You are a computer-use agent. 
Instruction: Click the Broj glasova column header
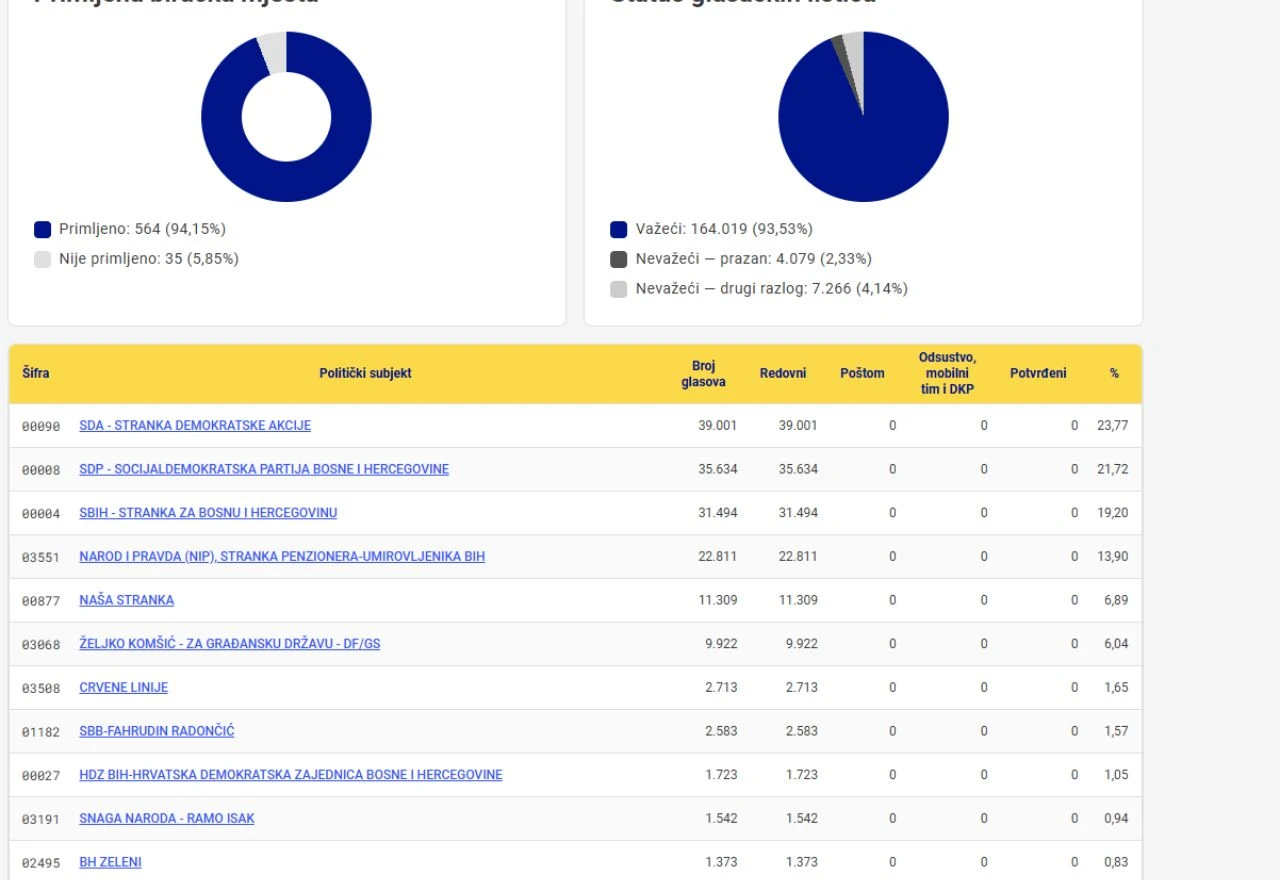point(704,374)
